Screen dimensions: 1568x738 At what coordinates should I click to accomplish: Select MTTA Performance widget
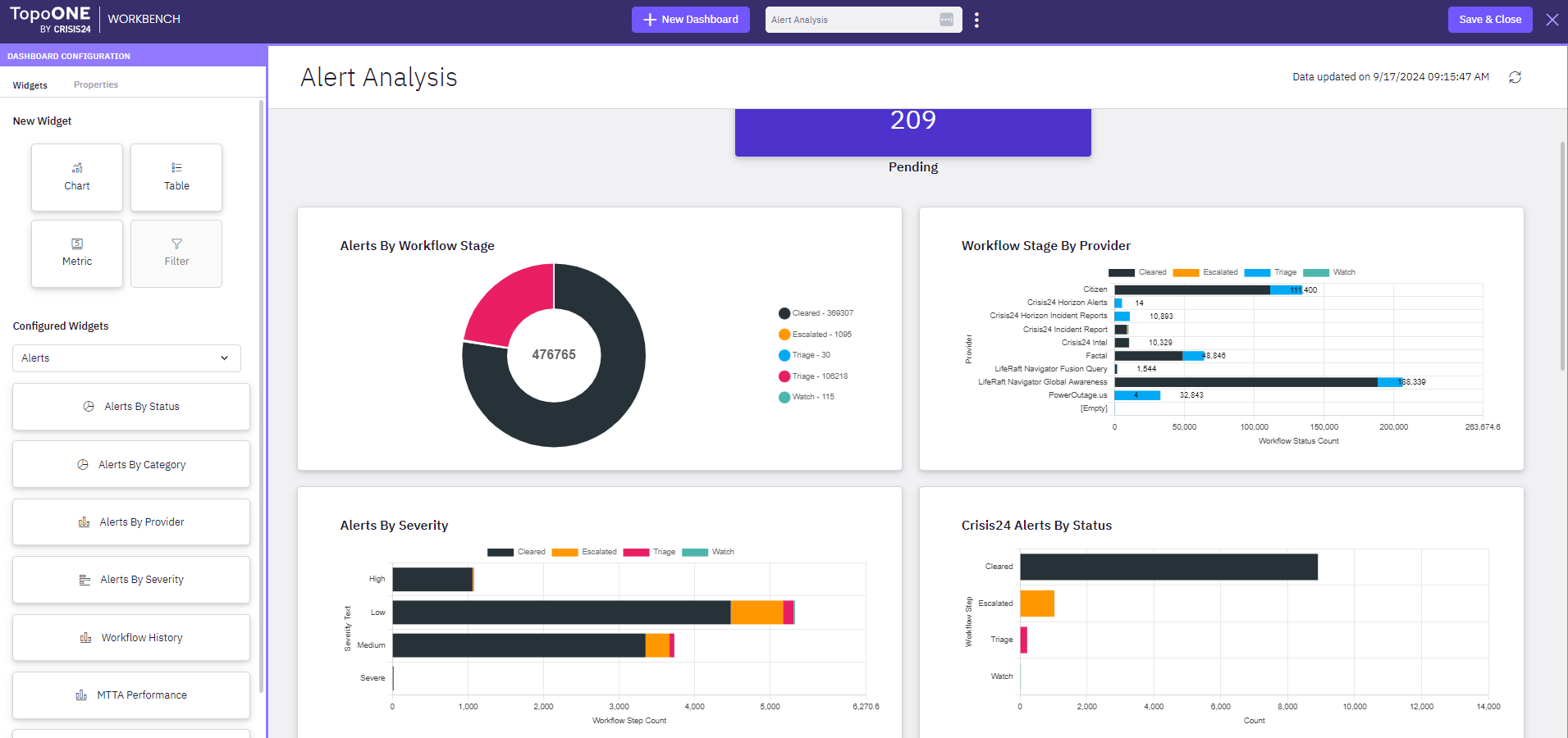tap(131, 695)
